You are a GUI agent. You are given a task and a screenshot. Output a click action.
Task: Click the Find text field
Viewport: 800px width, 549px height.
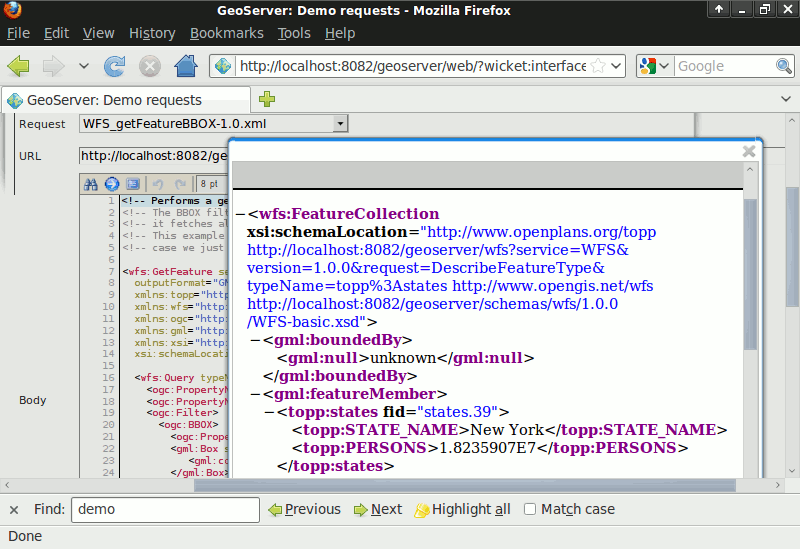[165, 509]
